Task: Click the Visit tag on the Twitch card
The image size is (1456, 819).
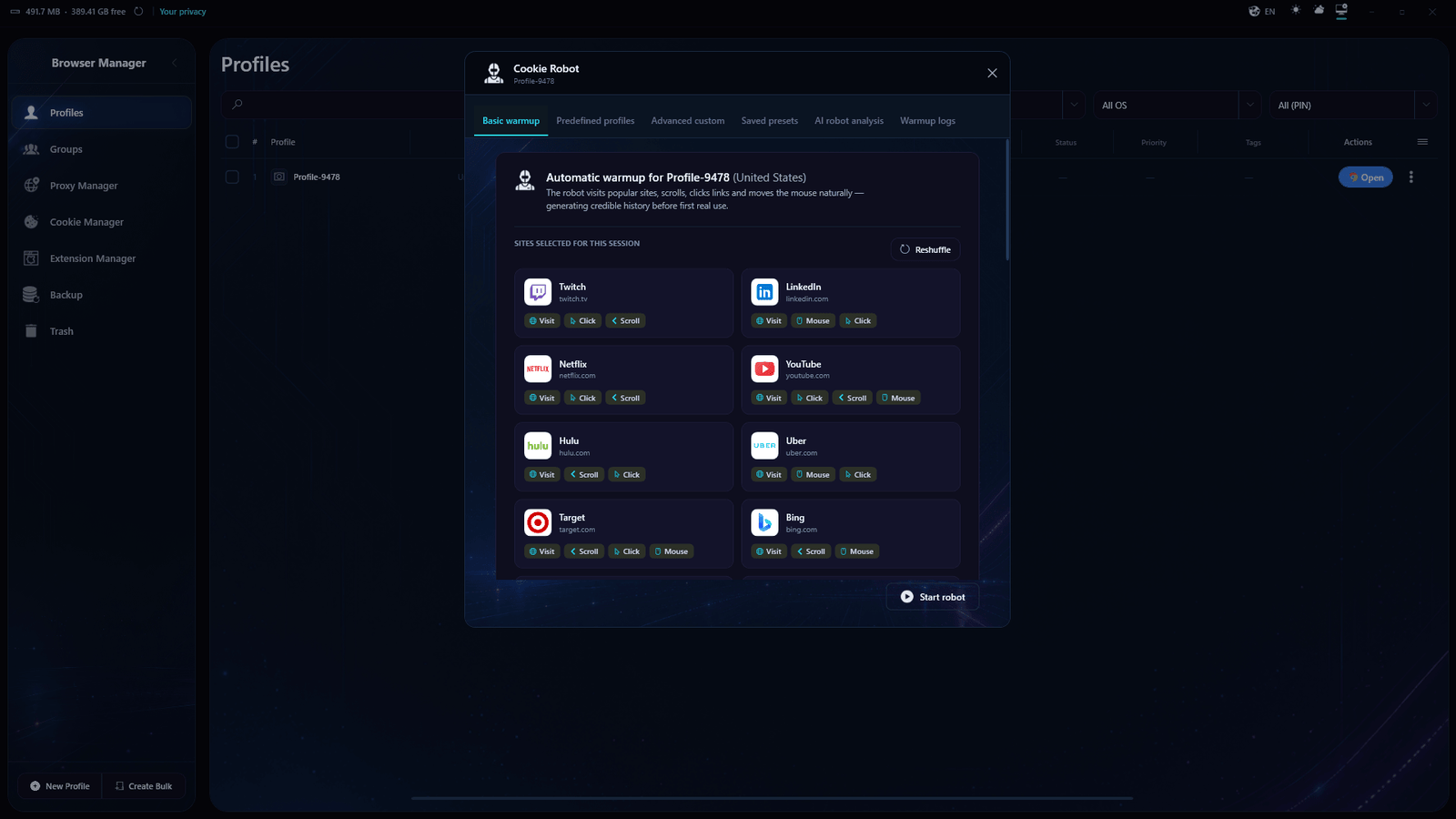Action: [542, 321]
